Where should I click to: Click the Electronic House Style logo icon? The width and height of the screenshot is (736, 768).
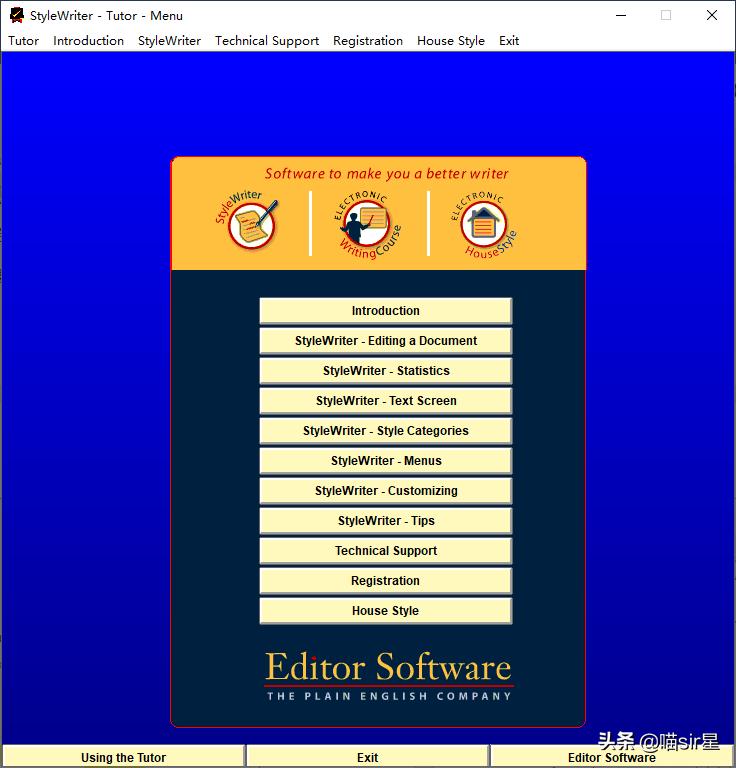coord(483,224)
